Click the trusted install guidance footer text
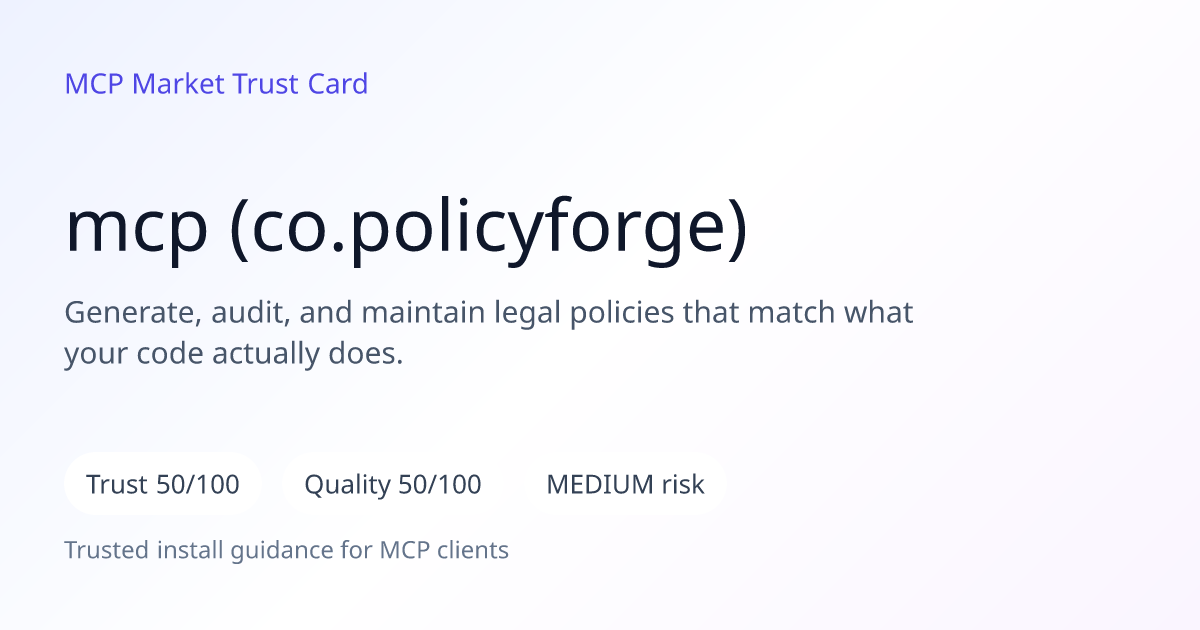Screen dimensions: 1200x630 pos(287,550)
